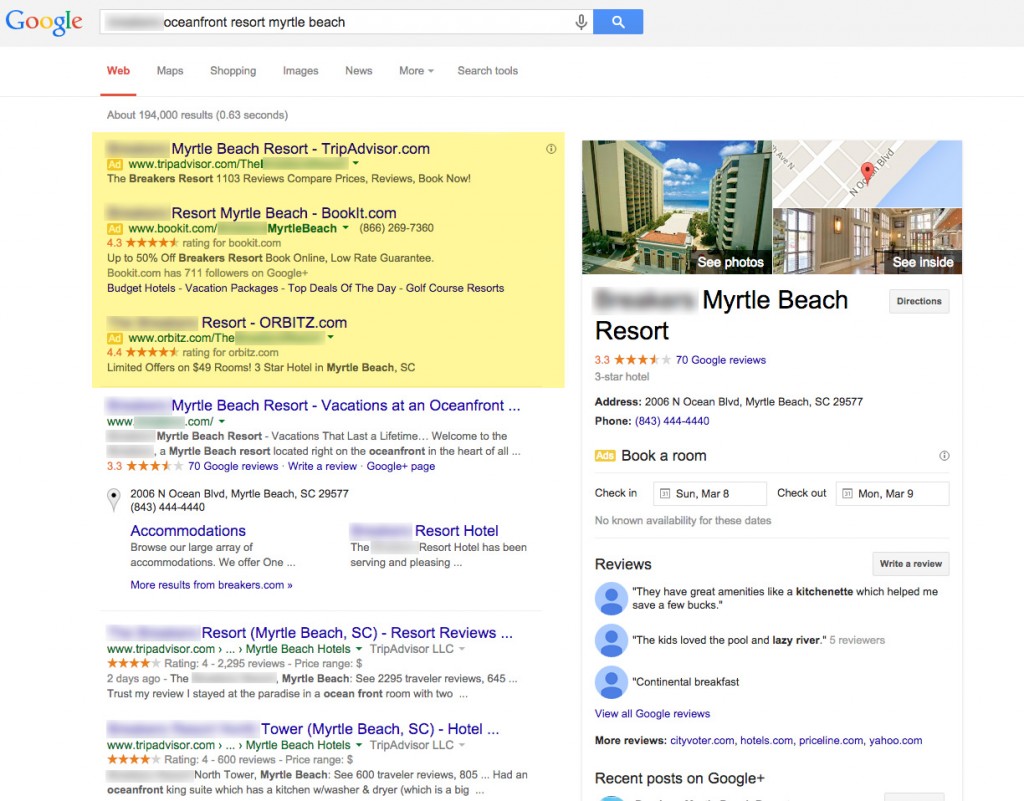
Task: Open dropdown arrow beside the resort website URL
Action: pyautogui.click(x=222, y=422)
